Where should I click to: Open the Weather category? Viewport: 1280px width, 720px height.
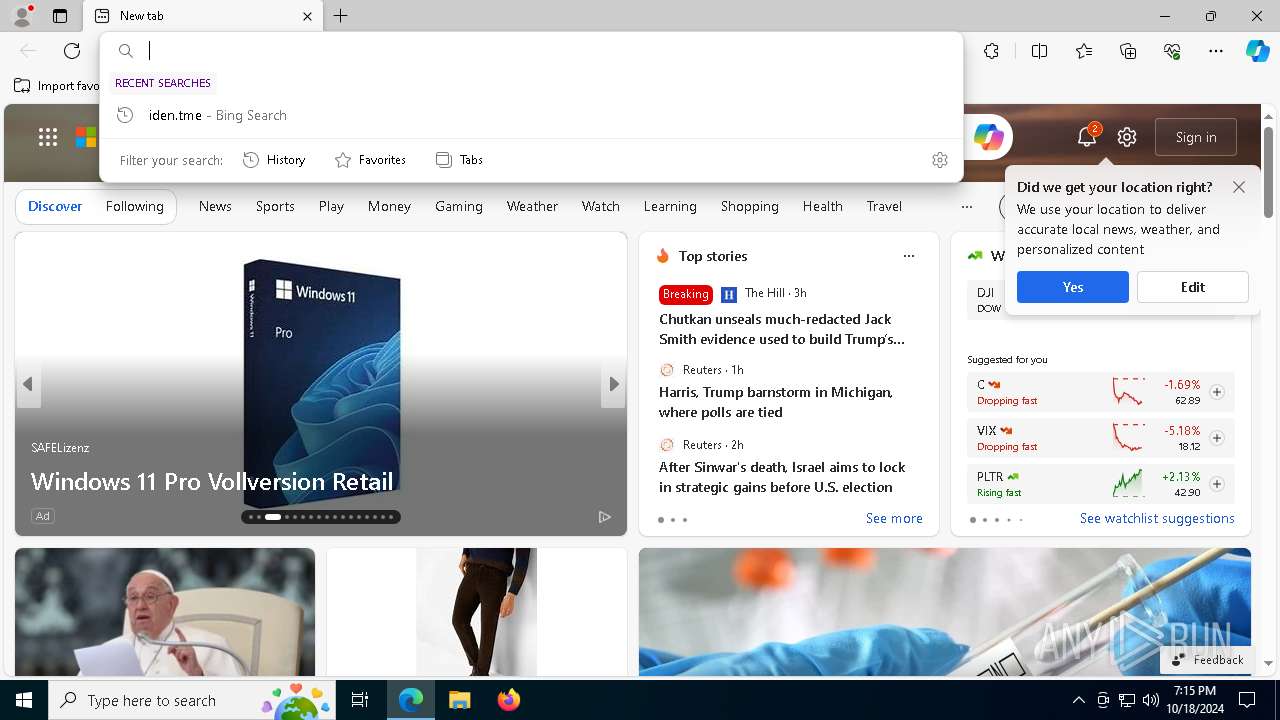coord(532,207)
